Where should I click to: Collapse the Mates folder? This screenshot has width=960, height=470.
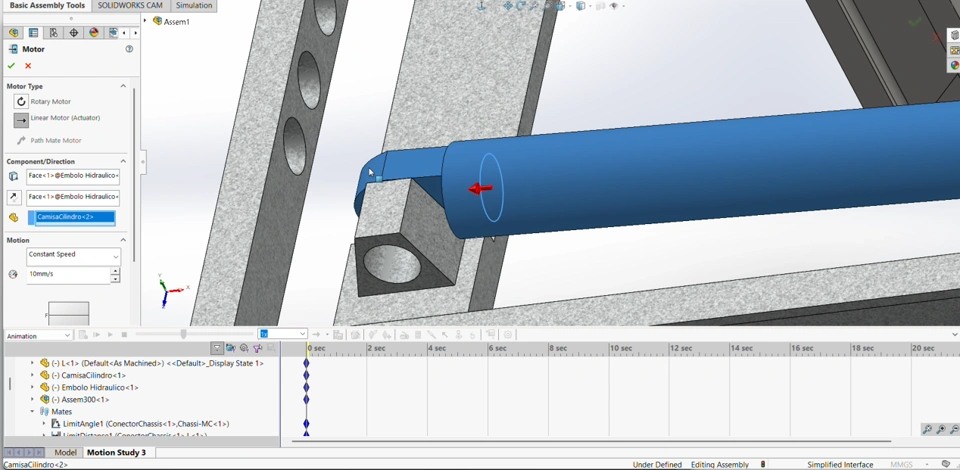(x=32, y=412)
